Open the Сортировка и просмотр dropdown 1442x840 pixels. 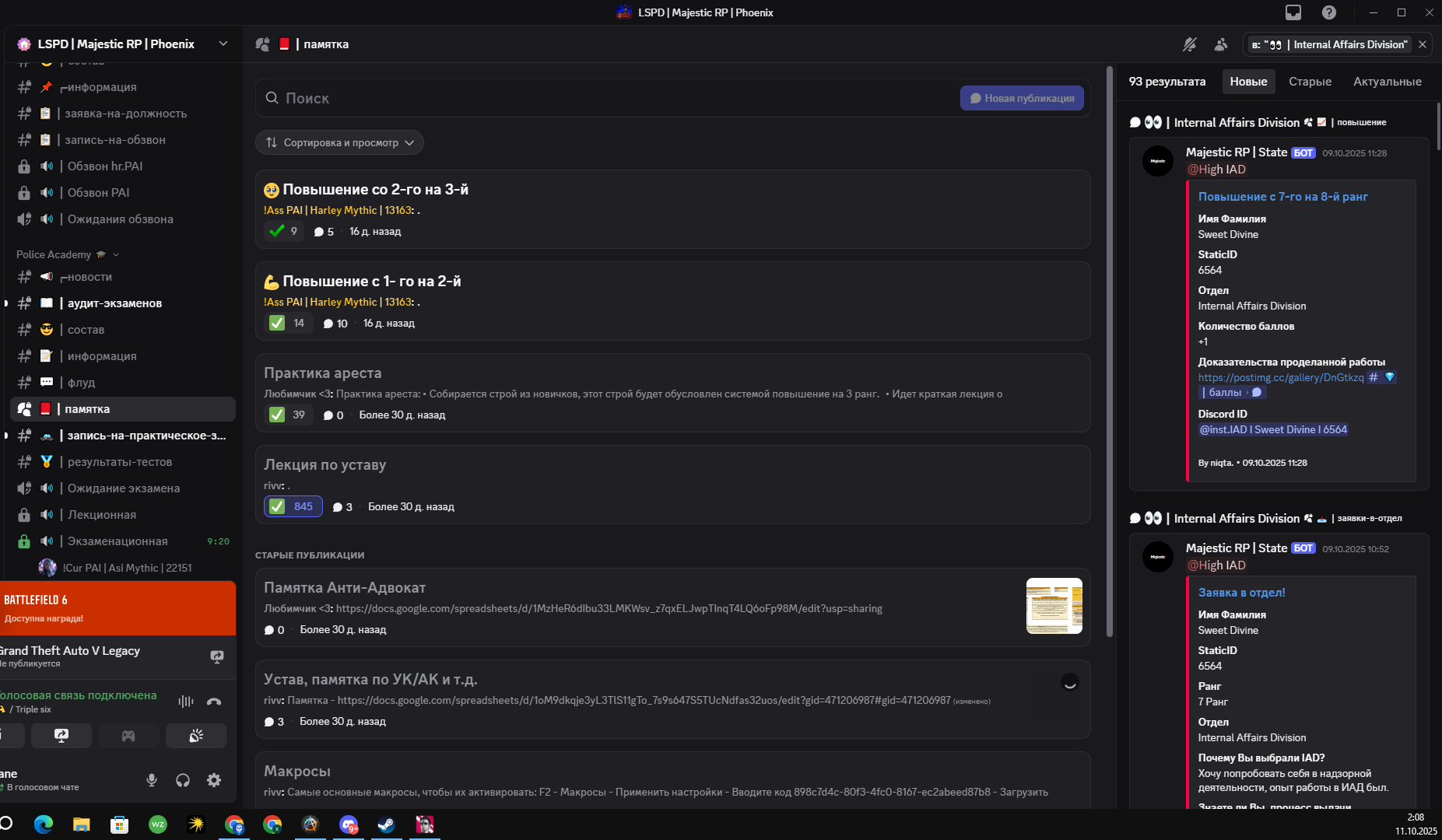click(x=339, y=142)
